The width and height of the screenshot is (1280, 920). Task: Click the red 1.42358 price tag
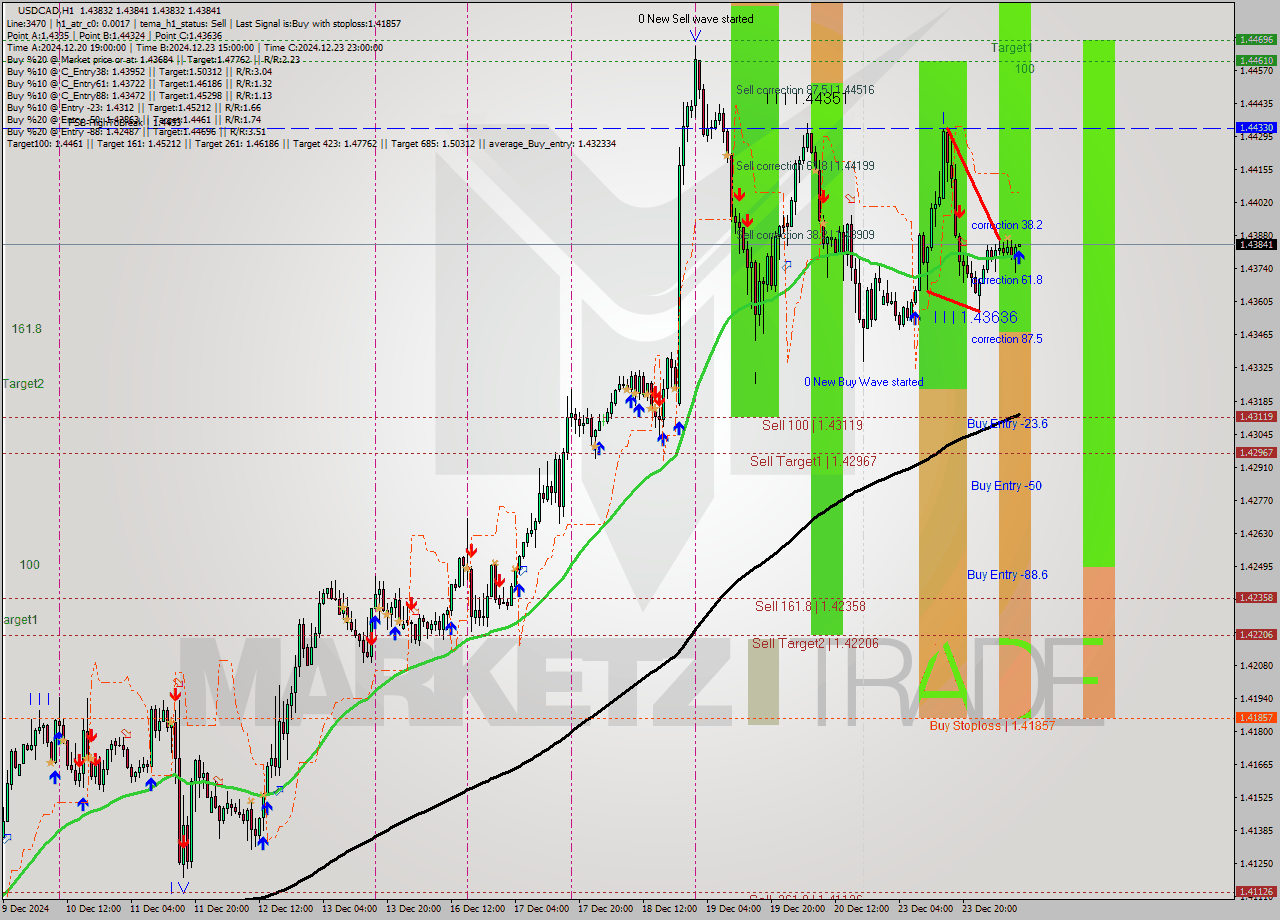click(x=1256, y=597)
